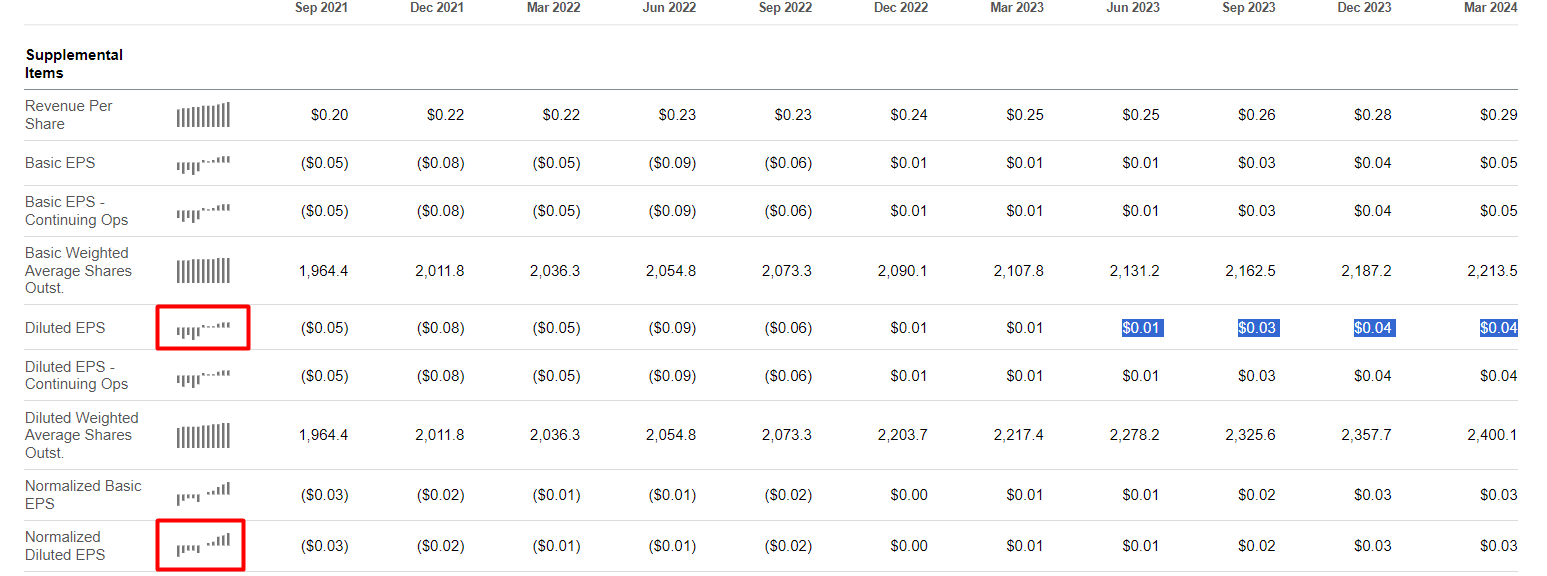This screenshot has height=576, width=1547.
Task: Click Diluted Weighted Average Shares value 2,400.1
Action: click(1492, 435)
